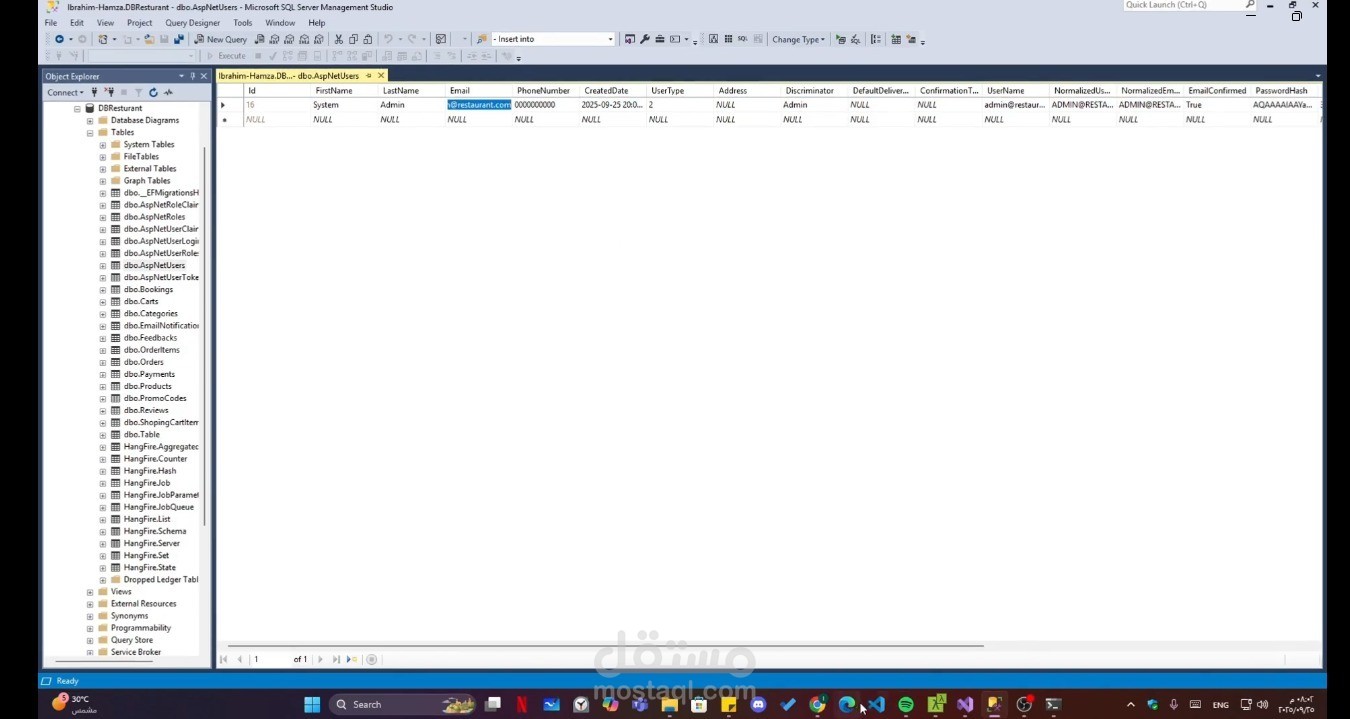Click the Save disk icon in toolbar
1350x719 pixels.
[164, 39]
